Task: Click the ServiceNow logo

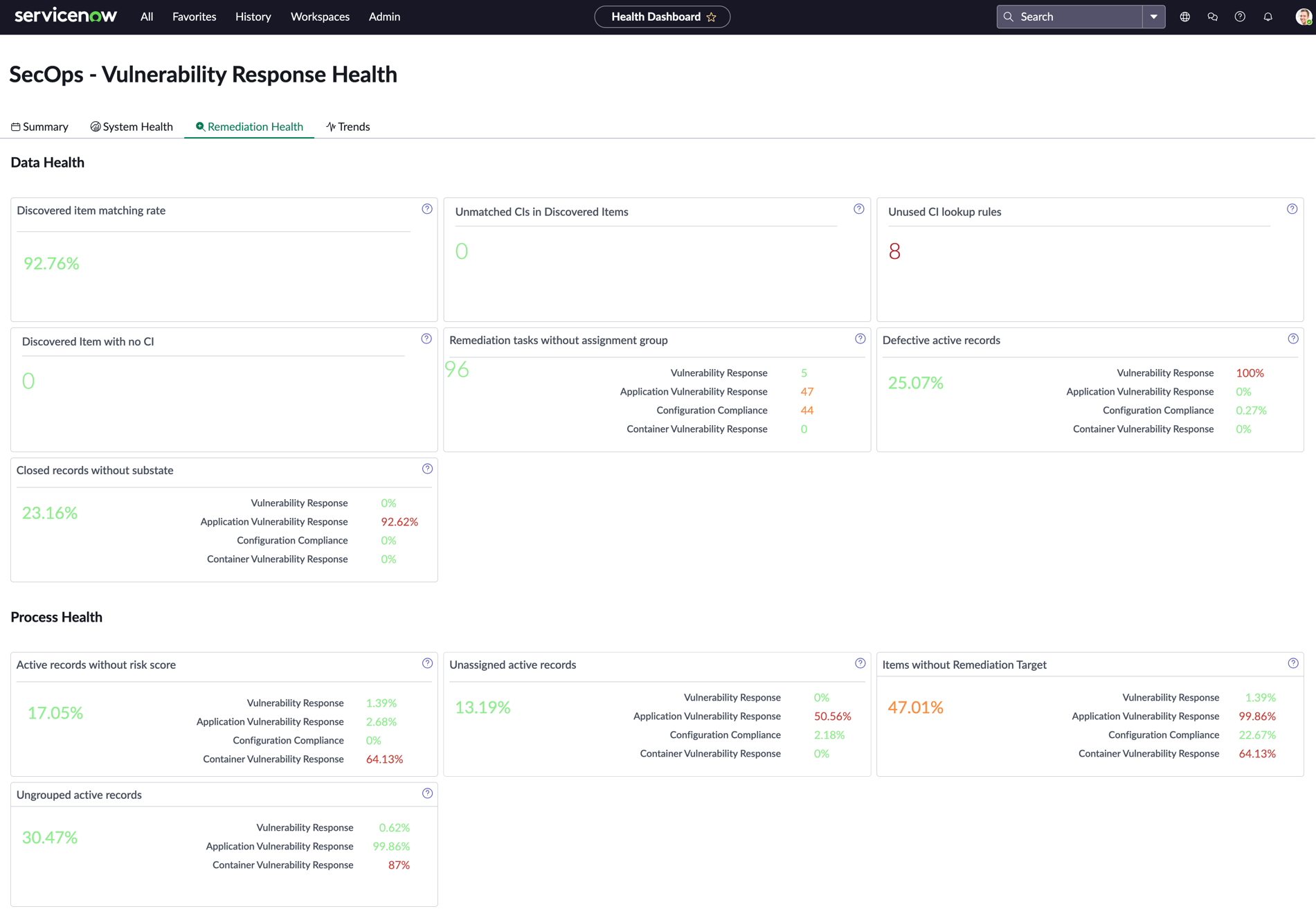Action: coord(66,16)
